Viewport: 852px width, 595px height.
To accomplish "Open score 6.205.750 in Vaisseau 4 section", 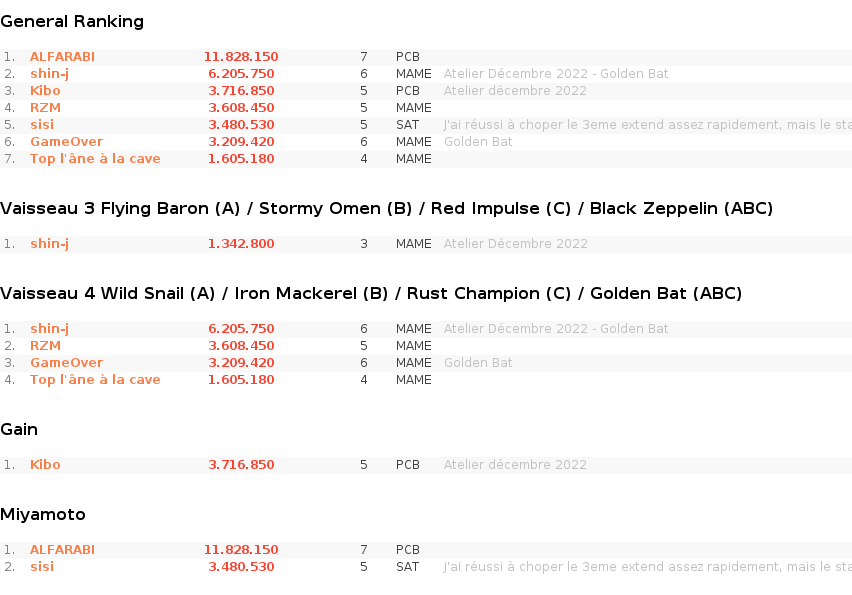I will pyautogui.click(x=241, y=329).
